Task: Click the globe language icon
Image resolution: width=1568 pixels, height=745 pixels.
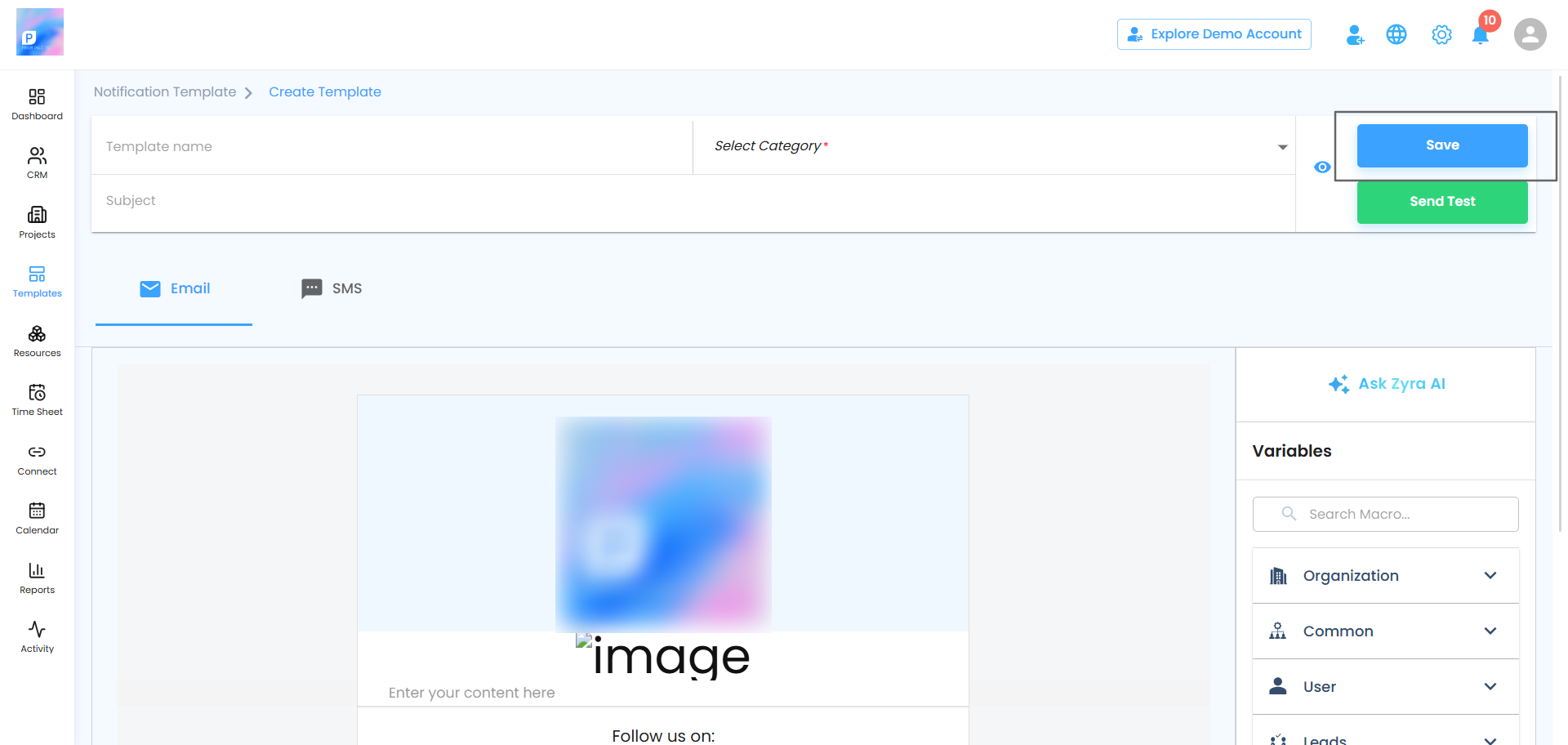Action: click(x=1396, y=34)
